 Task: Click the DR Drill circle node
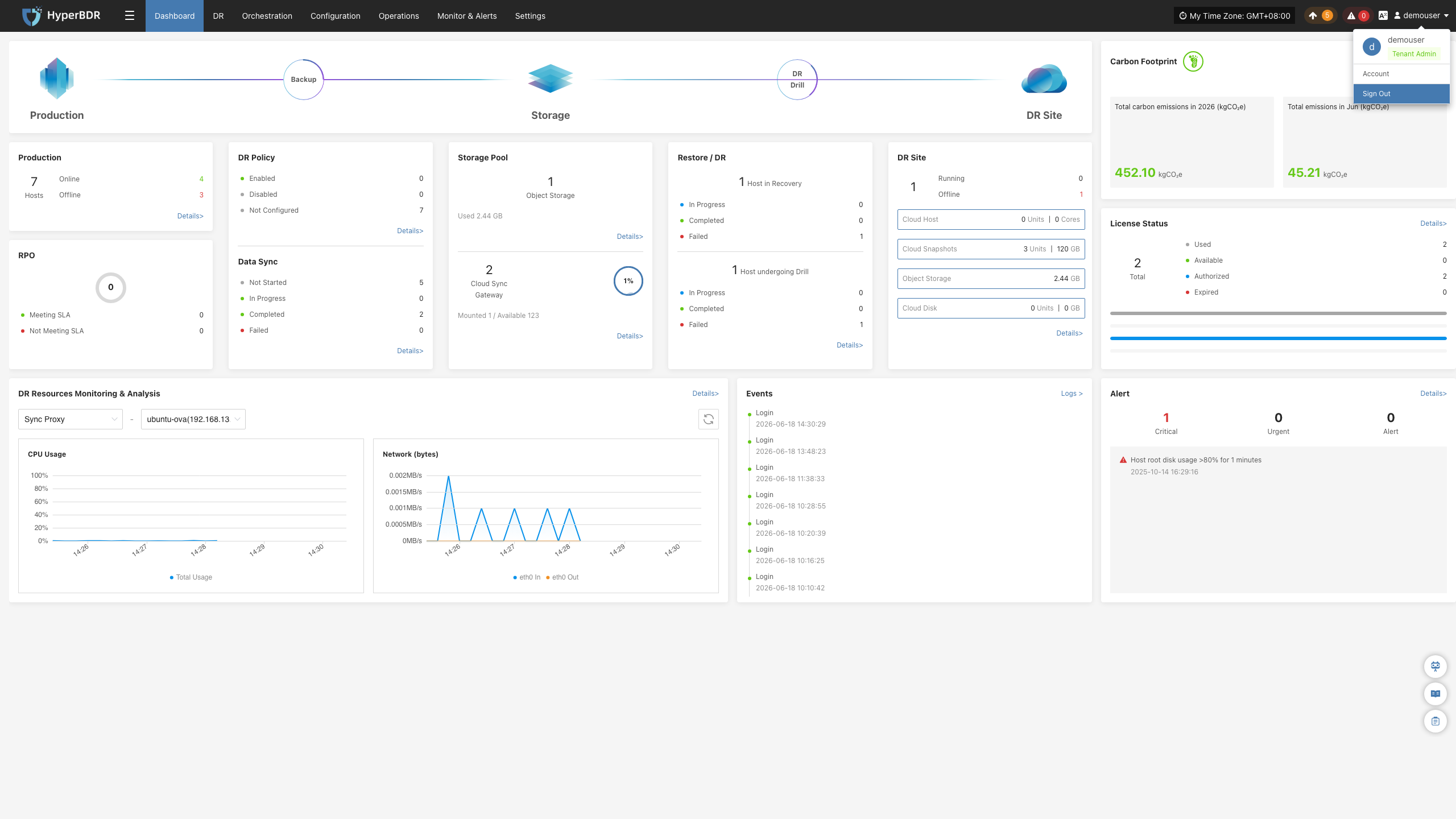(x=797, y=80)
